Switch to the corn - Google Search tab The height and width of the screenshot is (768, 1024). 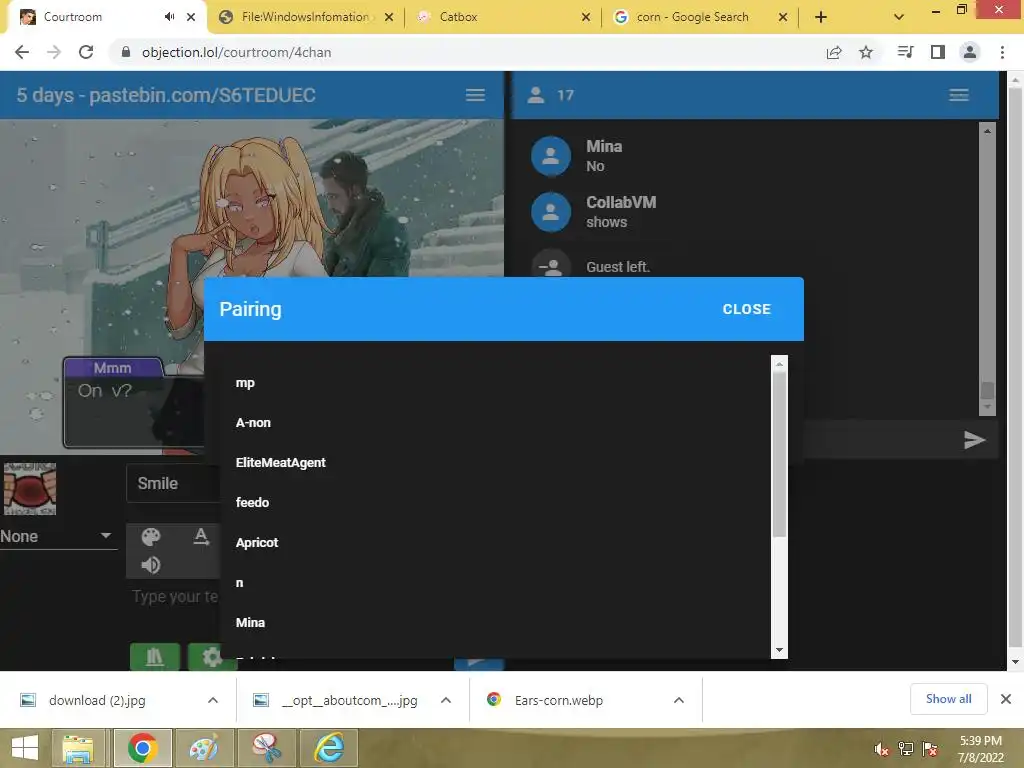pos(692,17)
